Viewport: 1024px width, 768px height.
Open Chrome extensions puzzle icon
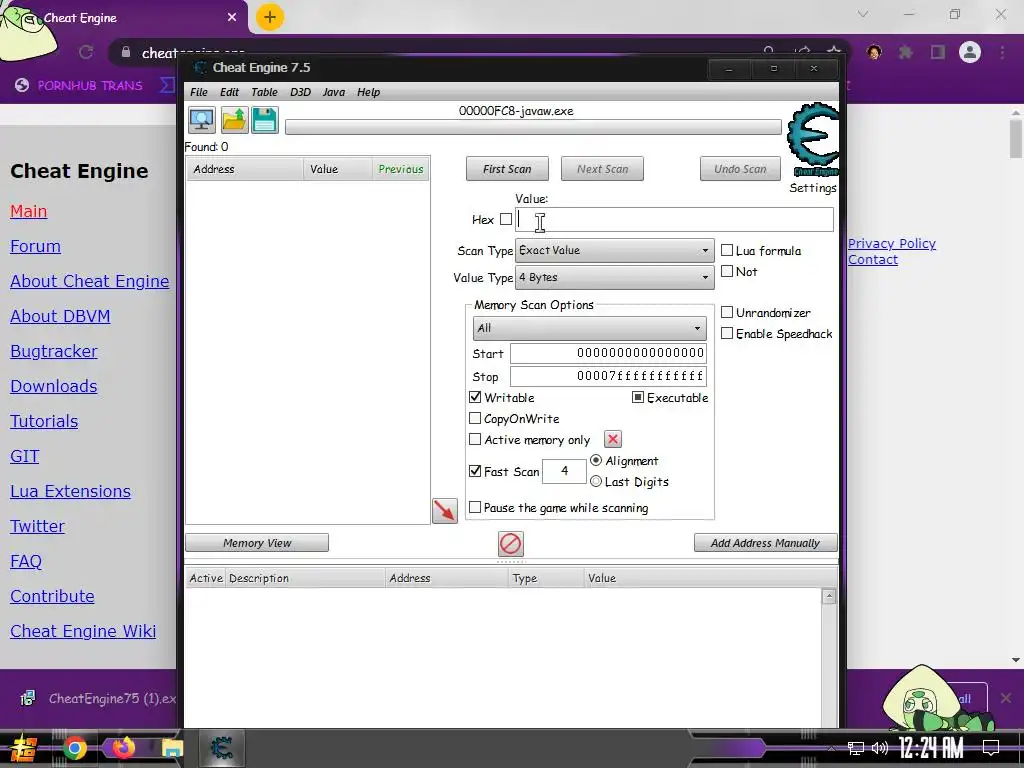[x=906, y=52]
